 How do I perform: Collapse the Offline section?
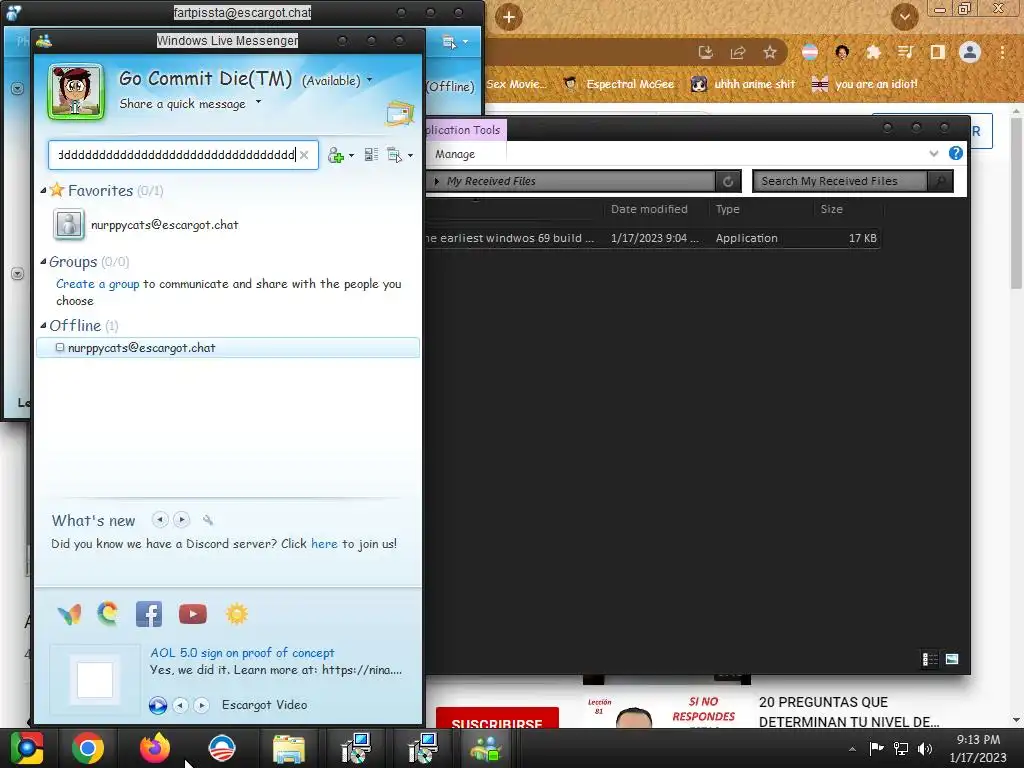click(x=43, y=325)
